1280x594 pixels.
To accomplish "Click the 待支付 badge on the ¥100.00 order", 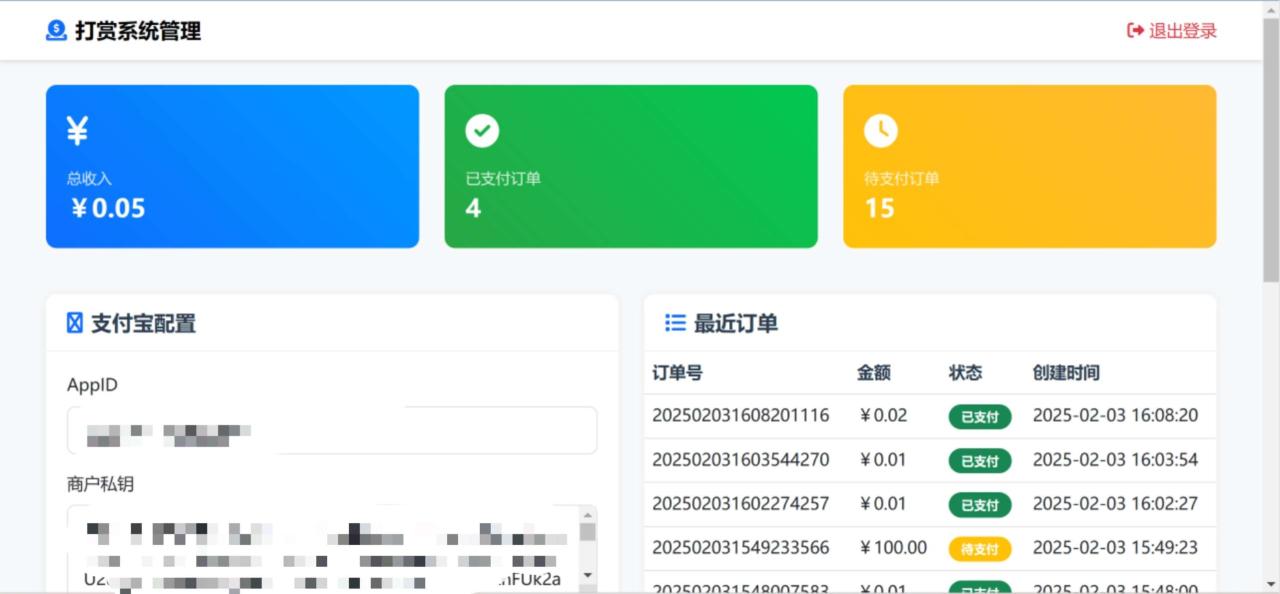I will pos(979,548).
